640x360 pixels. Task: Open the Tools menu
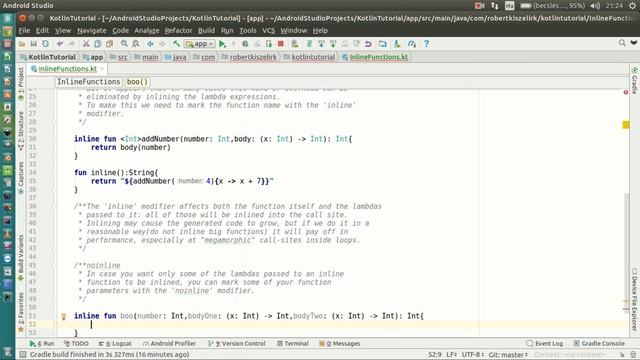coord(247,31)
